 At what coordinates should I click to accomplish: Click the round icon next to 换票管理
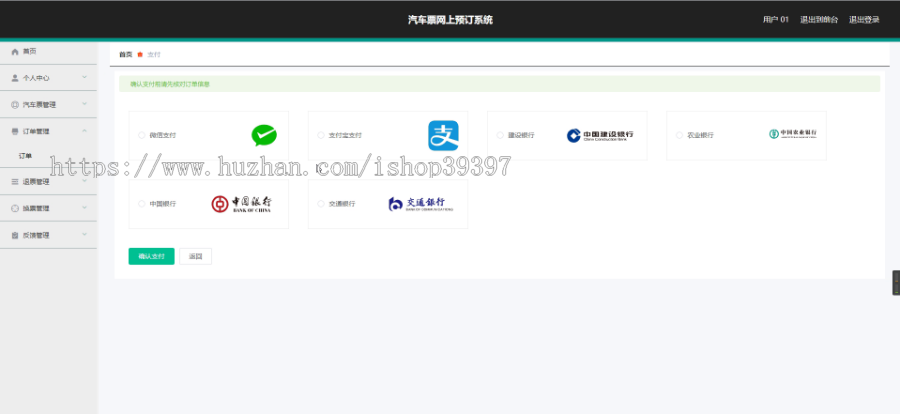pyautogui.click(x=15, y=208)
